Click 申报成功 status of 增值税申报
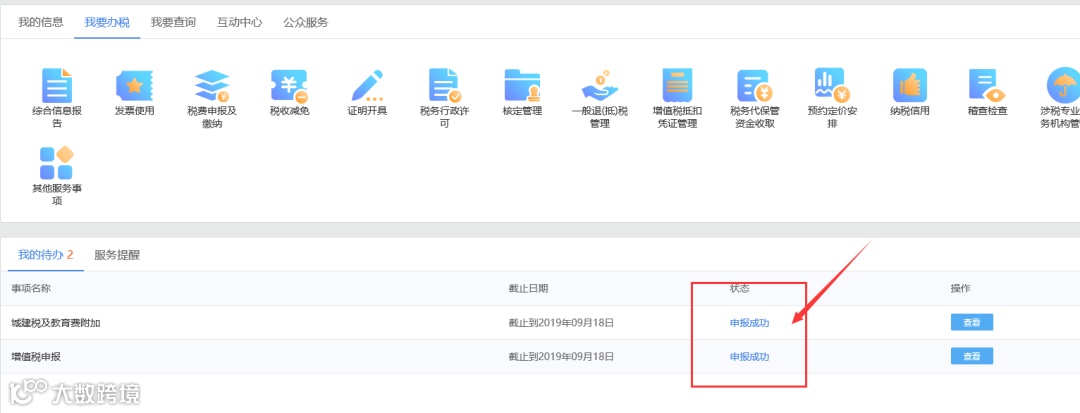1080x413 pixels. pos(749,357)
